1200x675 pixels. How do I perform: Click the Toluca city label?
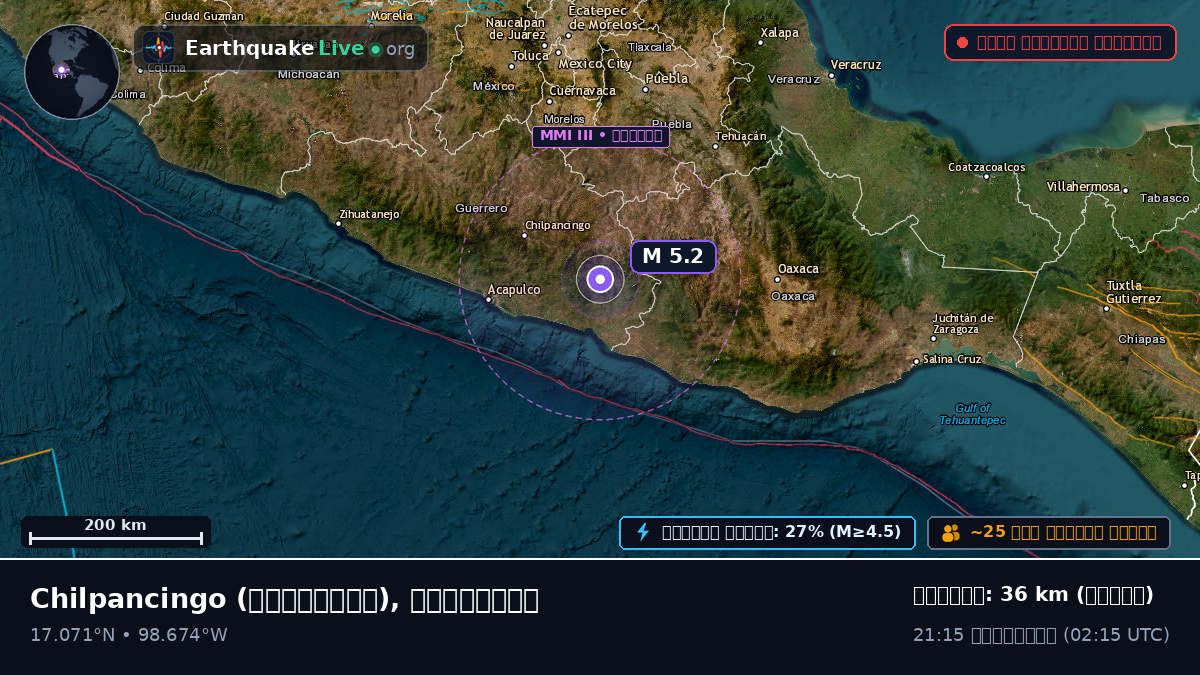click(x=530, y=56)
